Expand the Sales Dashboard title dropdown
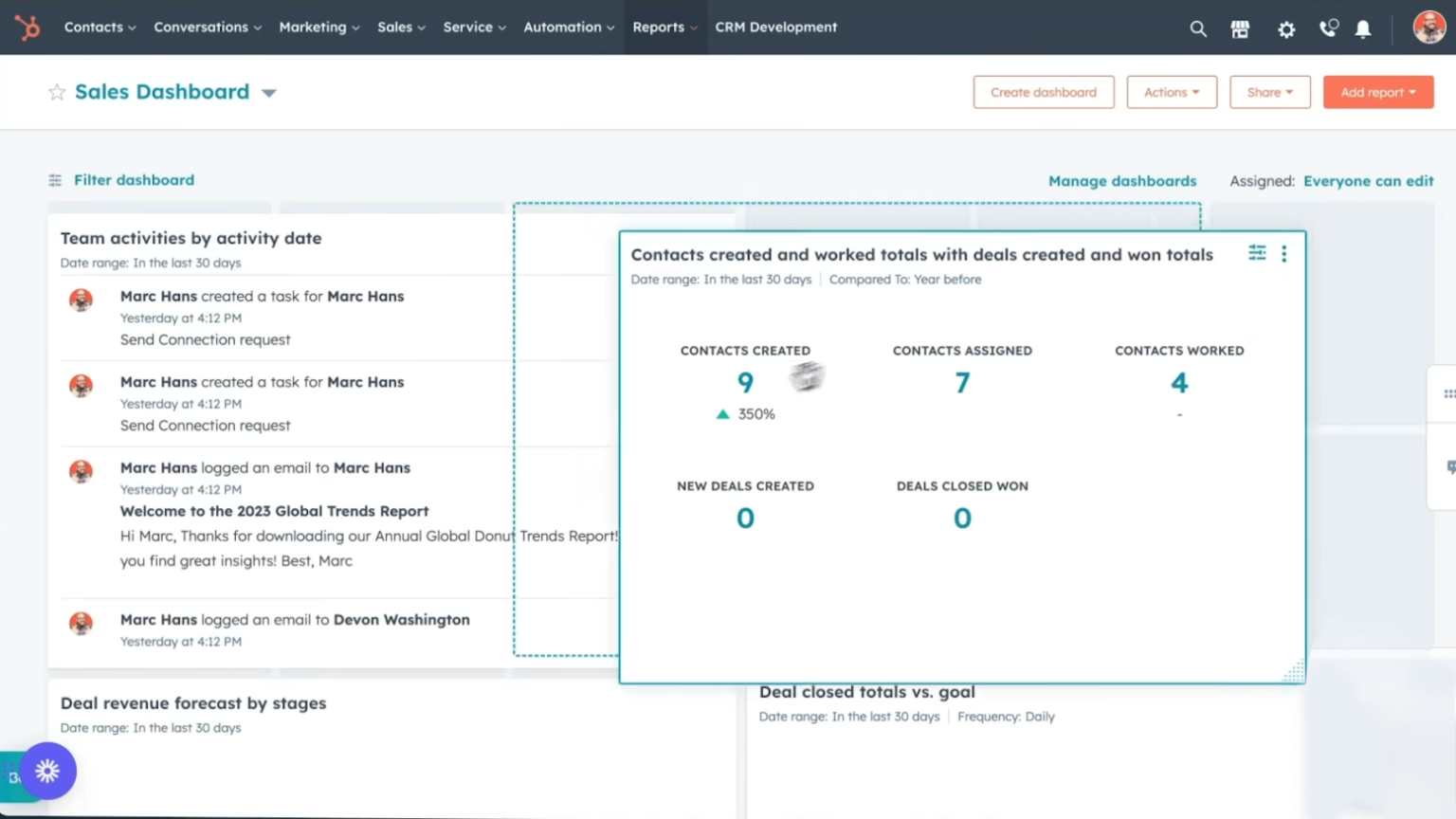This screenshot has height=819, width=1456. [269, 92]
